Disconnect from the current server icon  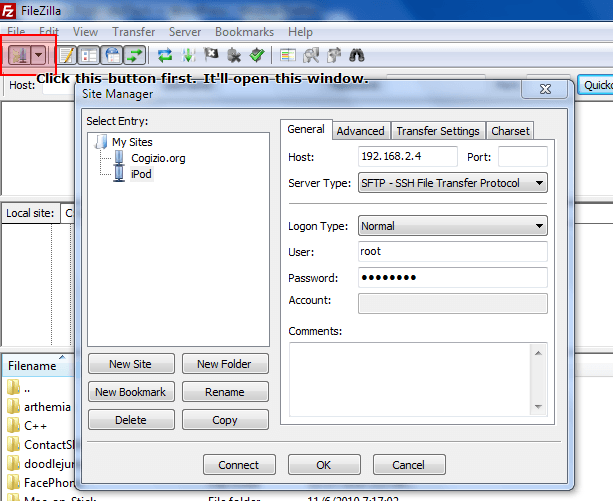point(234,55)
